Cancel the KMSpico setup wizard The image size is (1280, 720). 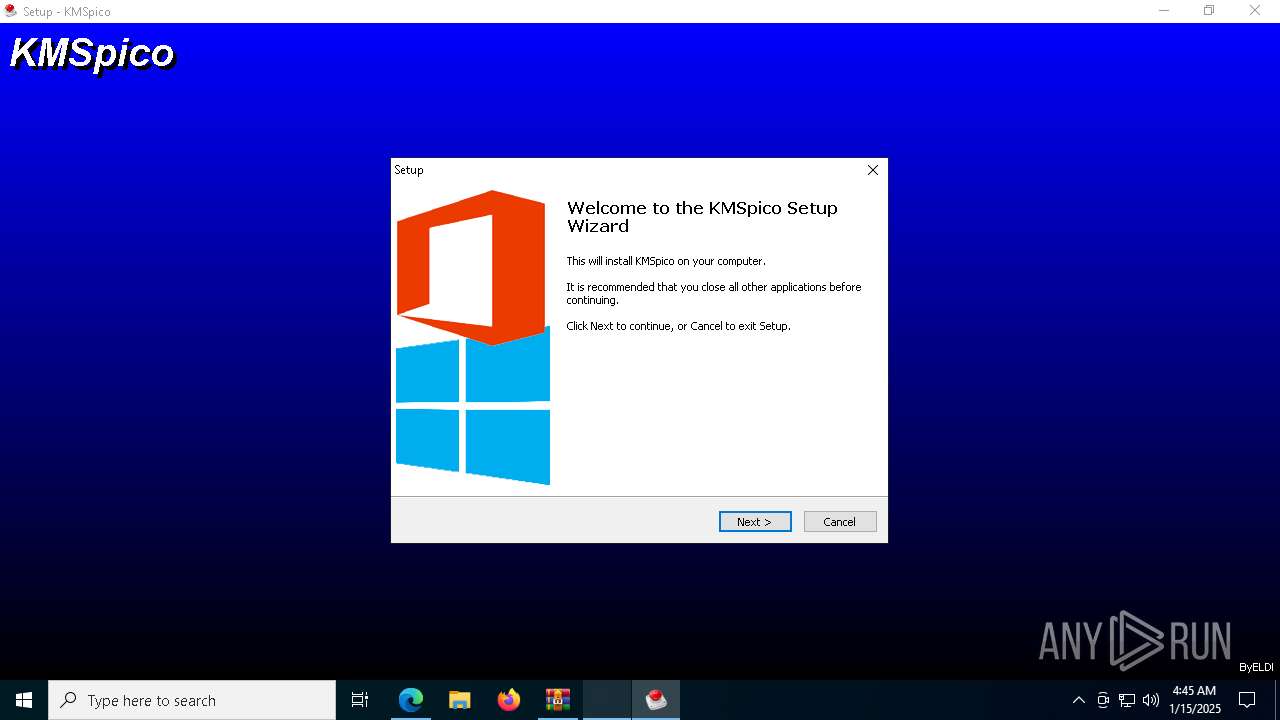pos(840,522)
